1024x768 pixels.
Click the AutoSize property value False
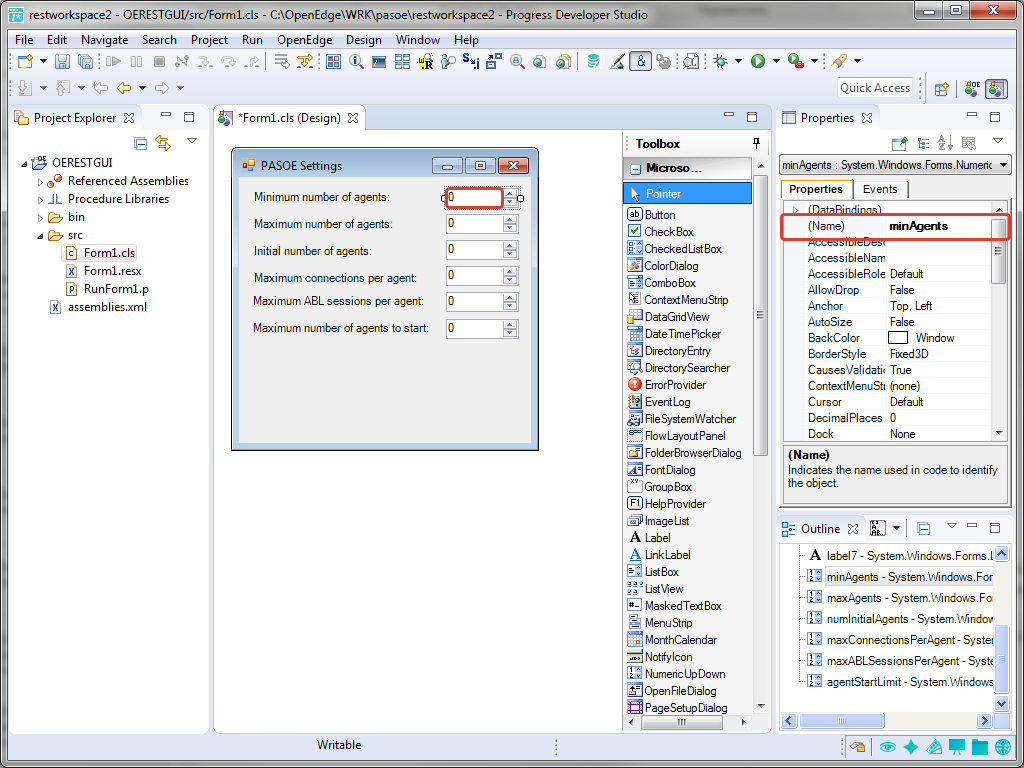pyautogui.click(x=902, y=322)
